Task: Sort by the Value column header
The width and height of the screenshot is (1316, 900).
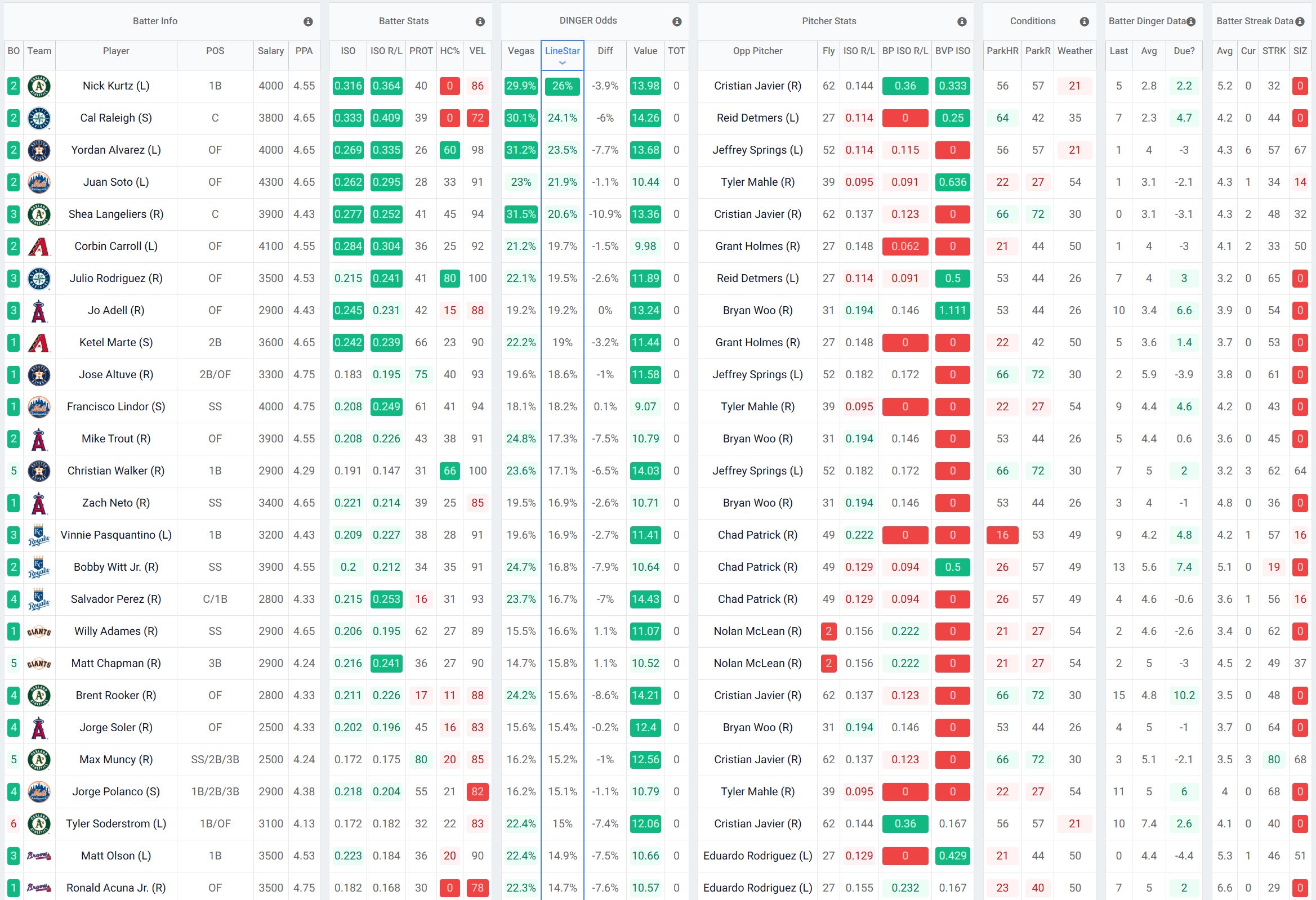Action: coord(645,51)
